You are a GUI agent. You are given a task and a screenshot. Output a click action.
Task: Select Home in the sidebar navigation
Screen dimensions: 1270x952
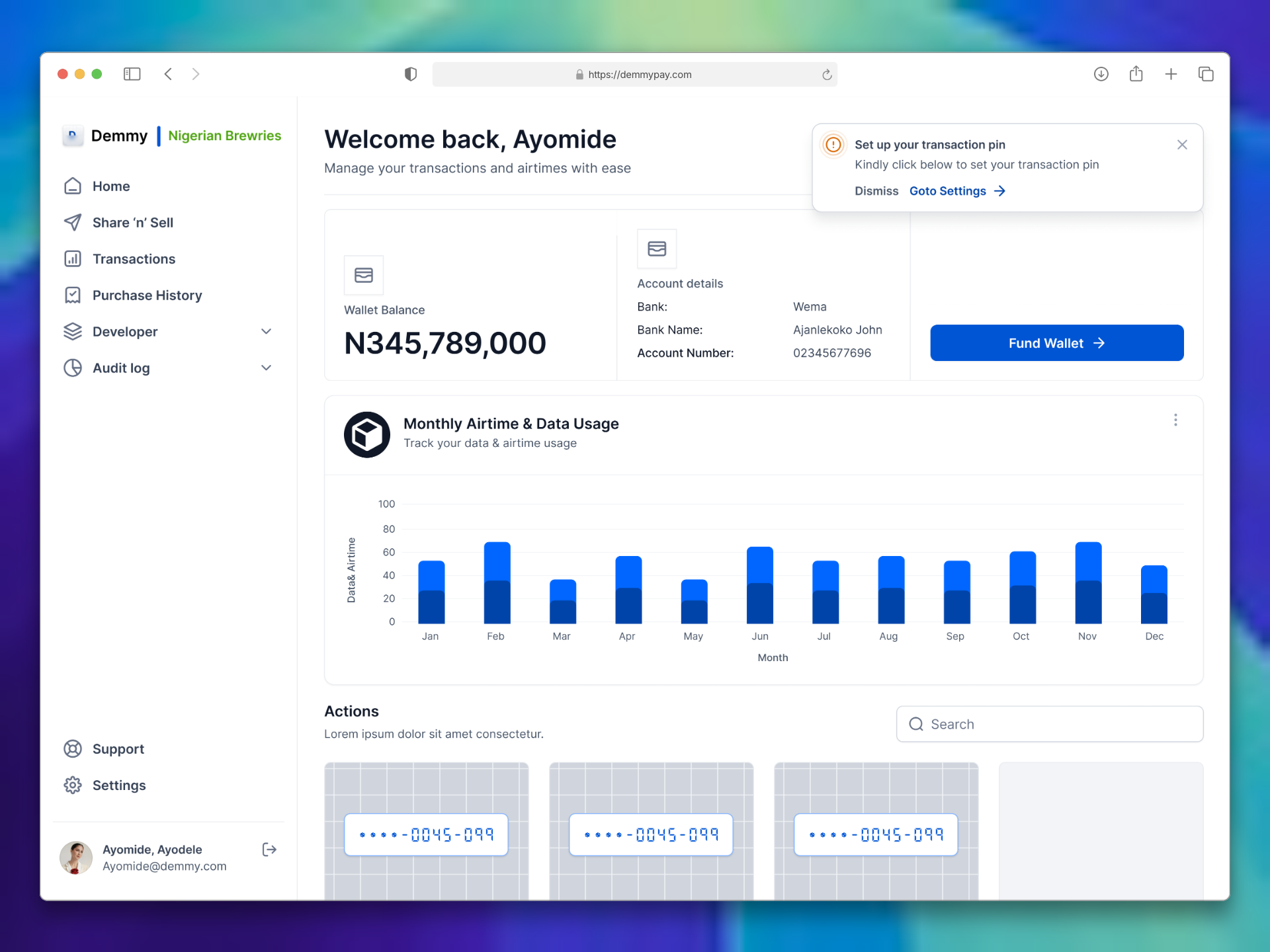point(111,186)
